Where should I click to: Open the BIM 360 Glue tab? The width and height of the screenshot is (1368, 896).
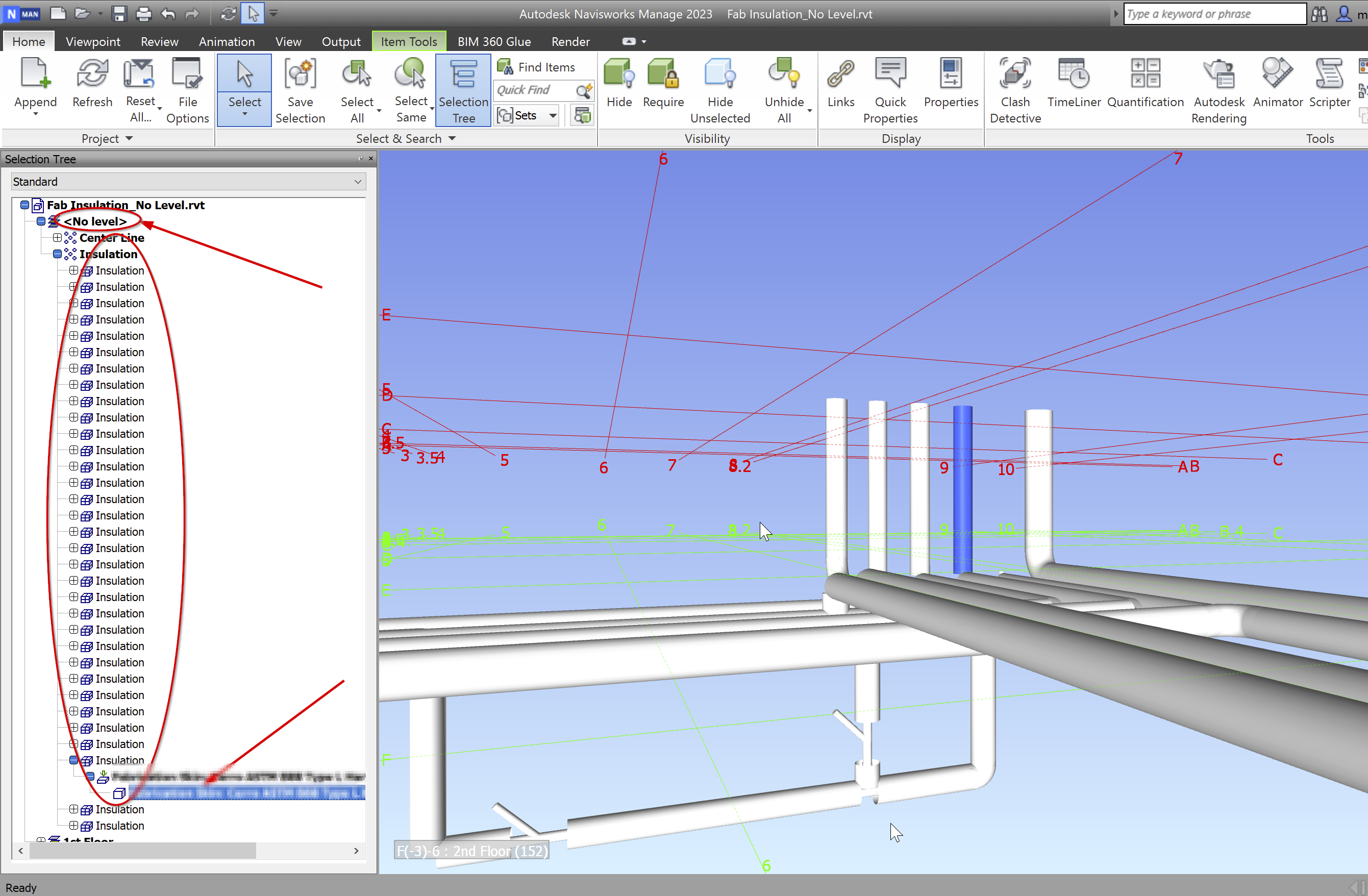[494, 41]
